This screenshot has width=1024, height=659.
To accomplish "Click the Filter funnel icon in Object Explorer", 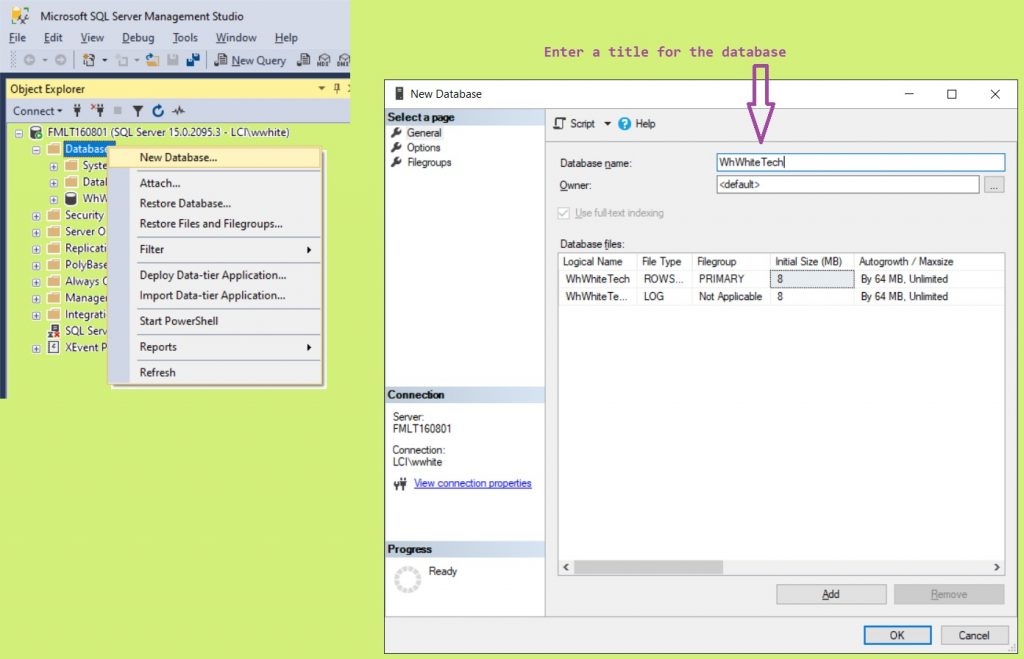I will [x=138, y=111].
